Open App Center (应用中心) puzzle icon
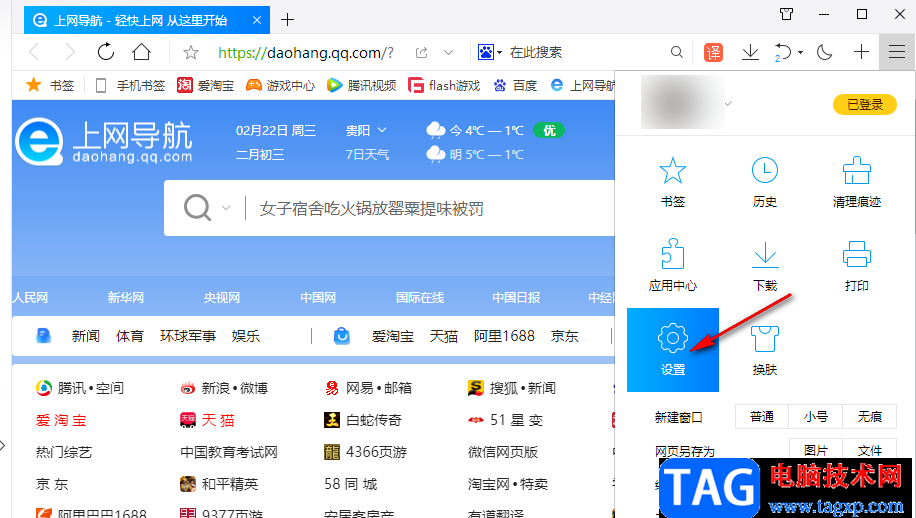Image resolution: width=916 pixels, height=518 pixels. tap(672, 265)
